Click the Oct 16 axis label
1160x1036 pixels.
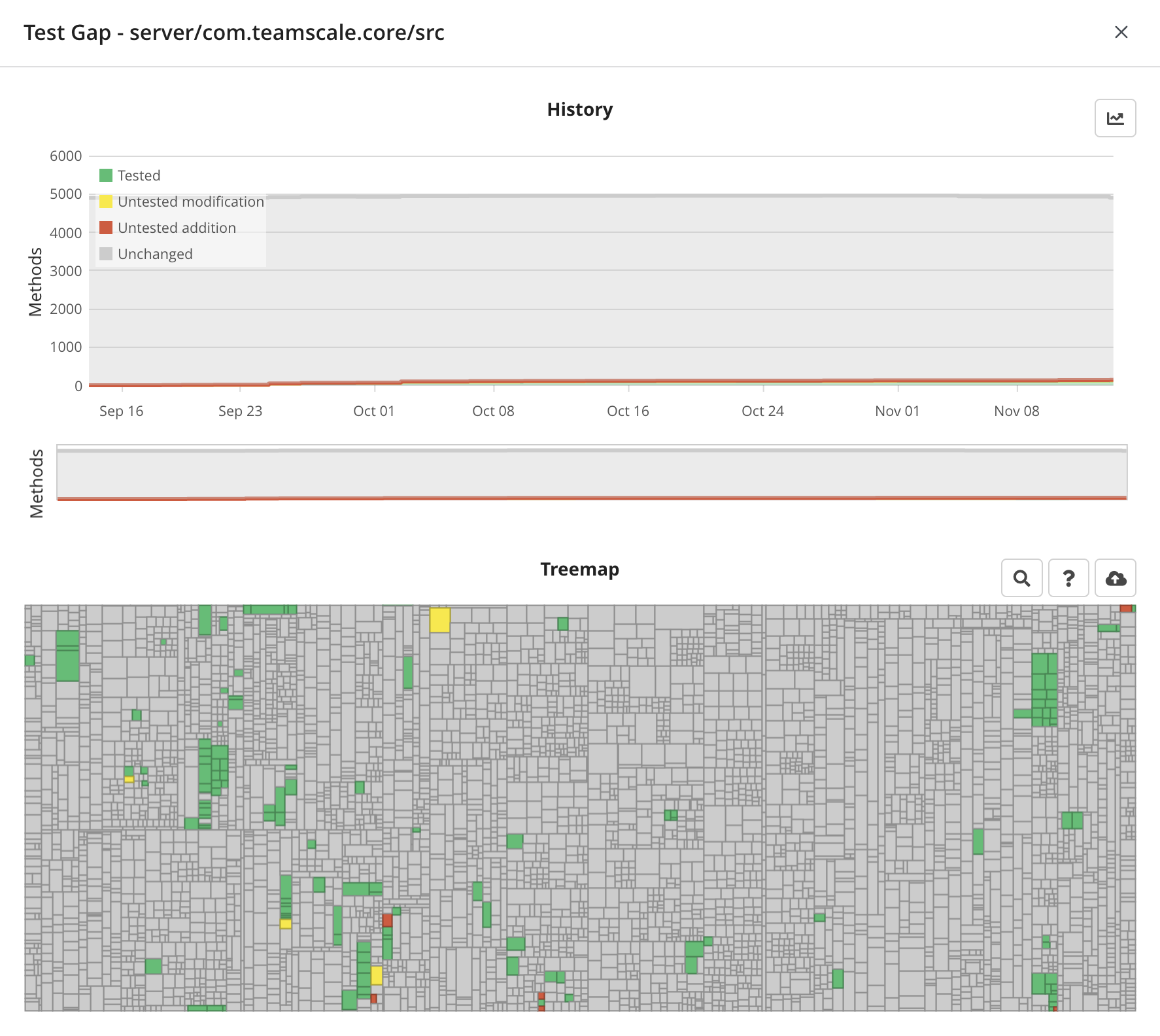tap(627, 411)
